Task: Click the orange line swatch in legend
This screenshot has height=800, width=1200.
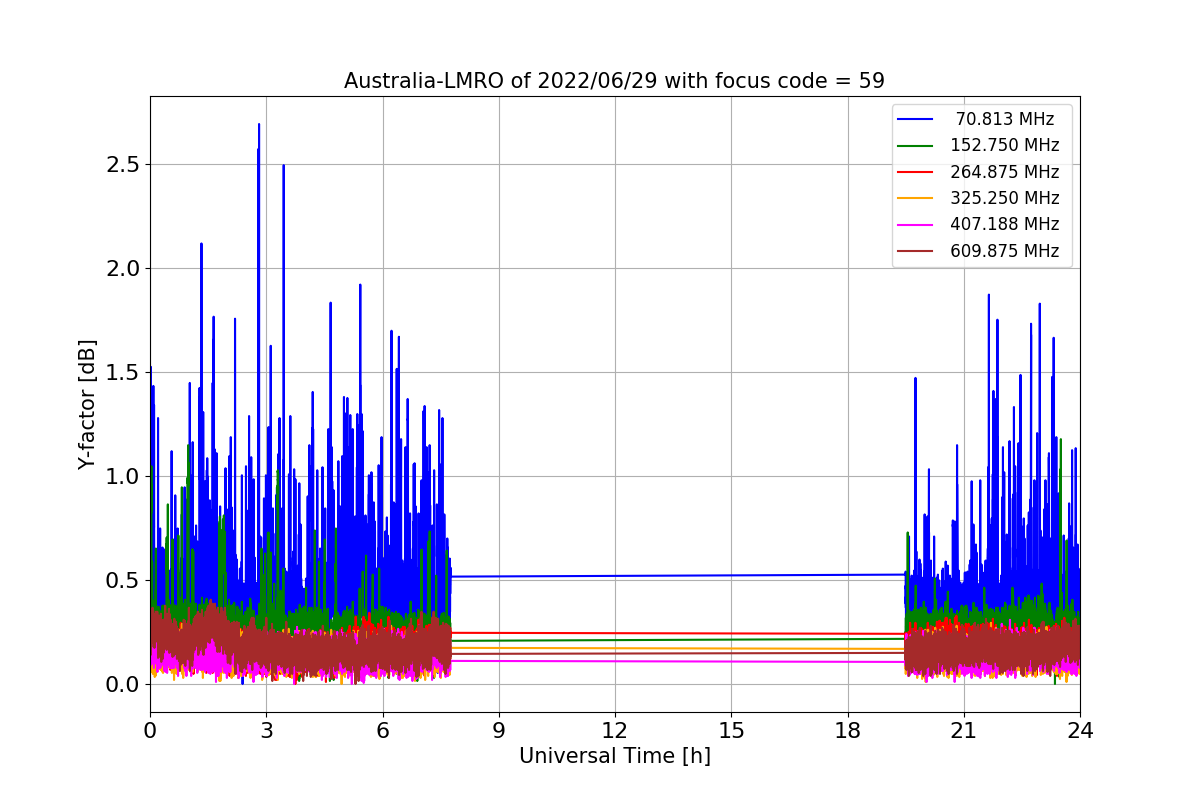Action: coord(916,198)
